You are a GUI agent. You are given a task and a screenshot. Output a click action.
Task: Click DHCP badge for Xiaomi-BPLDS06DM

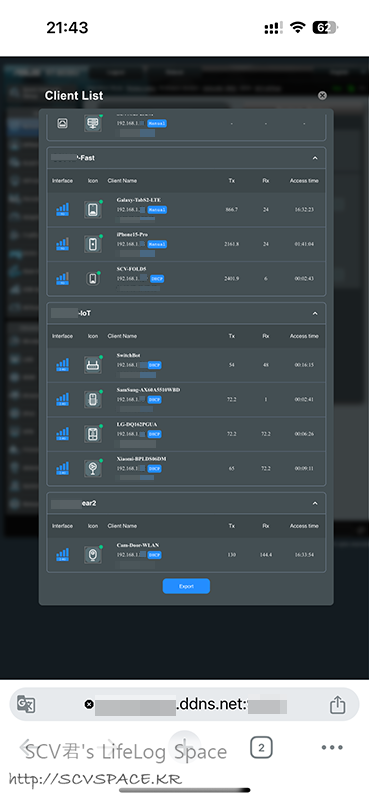coord(155,468)
